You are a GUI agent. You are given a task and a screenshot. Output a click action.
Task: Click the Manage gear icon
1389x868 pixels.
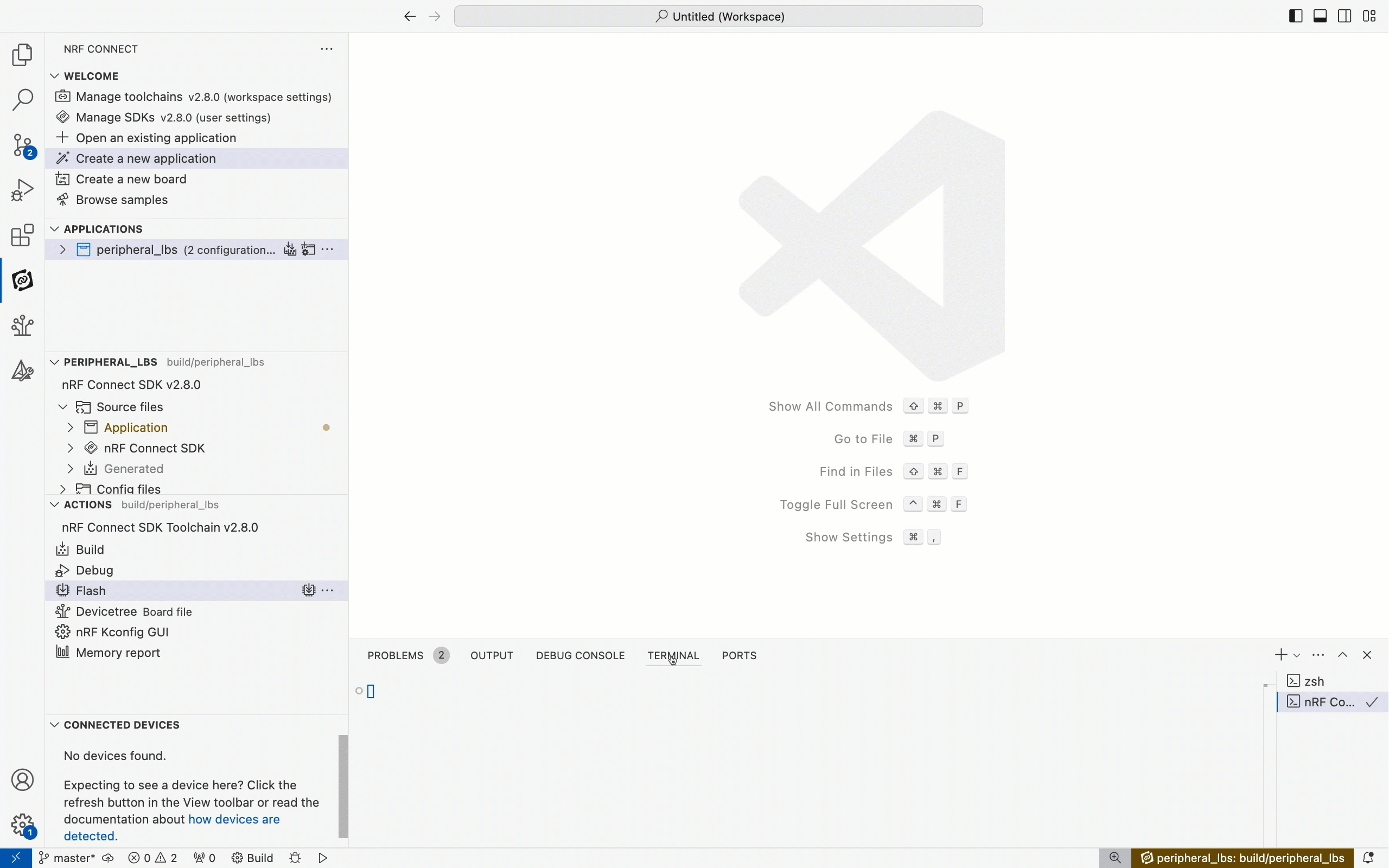coord(22,826)
